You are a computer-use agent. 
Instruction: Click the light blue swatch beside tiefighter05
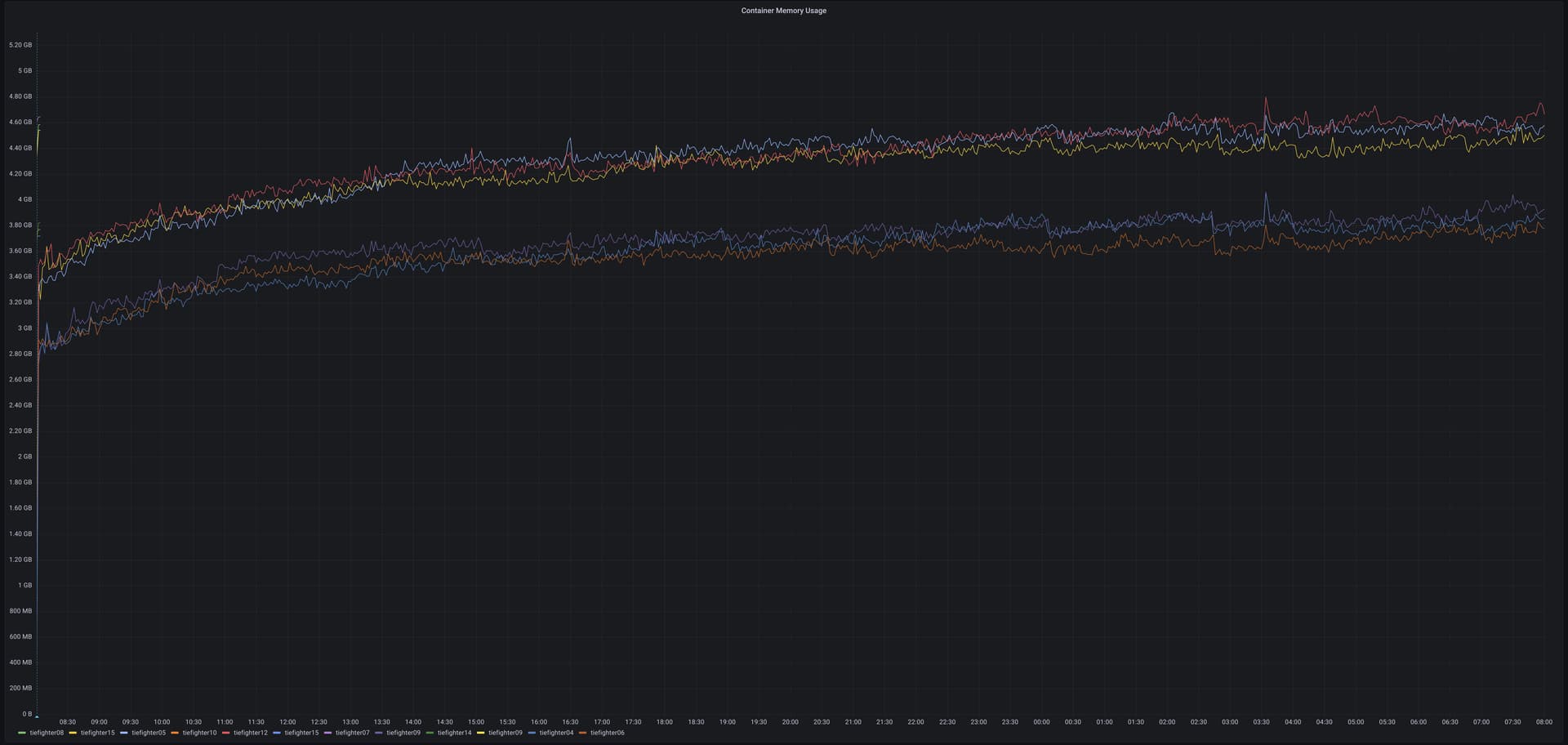[124, 733]
